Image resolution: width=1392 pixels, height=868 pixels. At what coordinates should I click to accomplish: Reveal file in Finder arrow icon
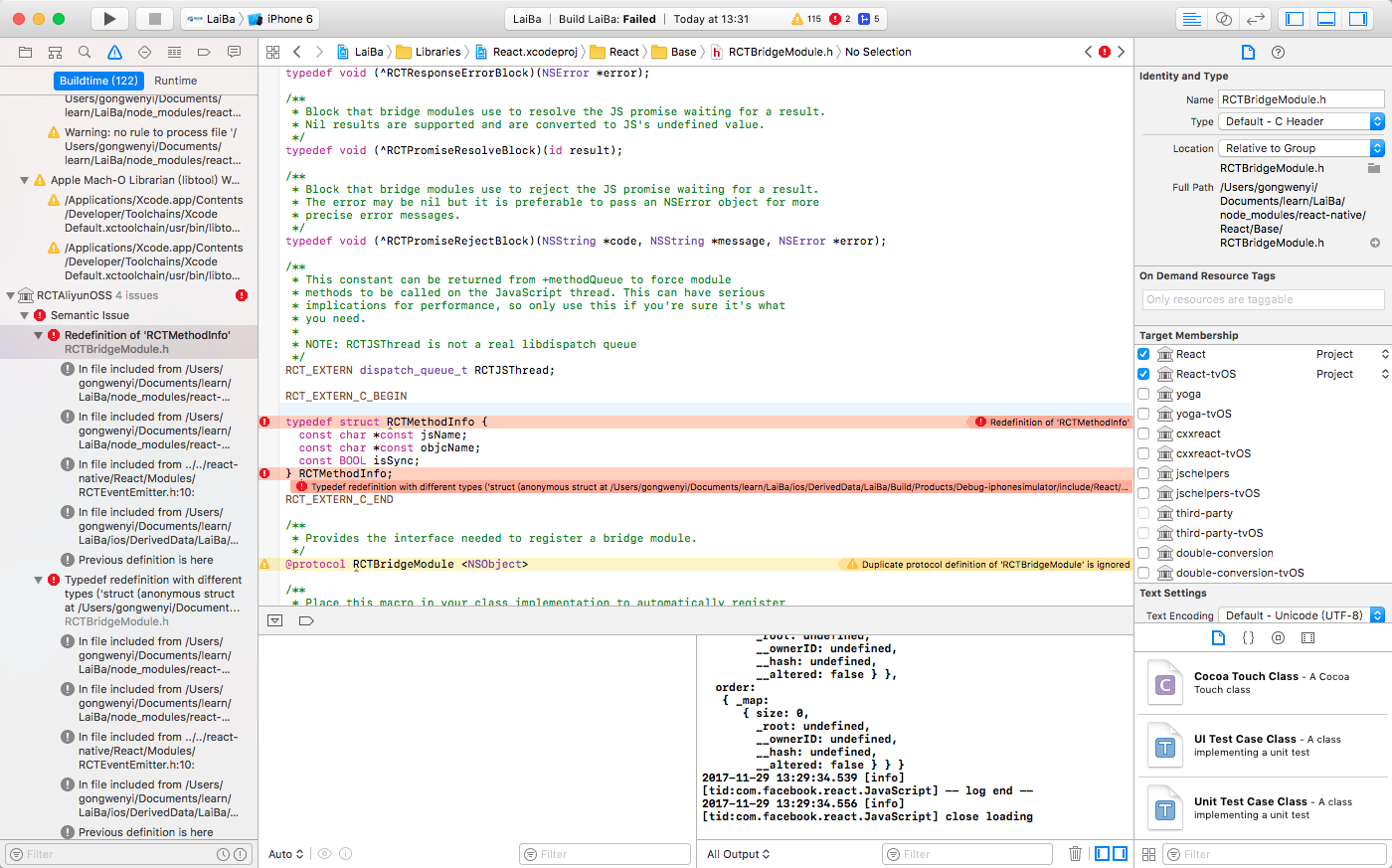(x=1375, y=243)
